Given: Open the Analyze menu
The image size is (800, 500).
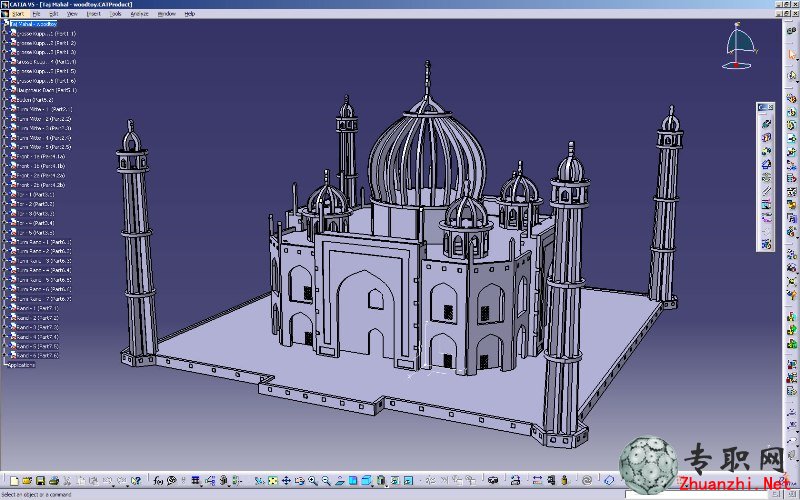Looking at the screenshot, I should pyautogui.click(x=139, y=14).
